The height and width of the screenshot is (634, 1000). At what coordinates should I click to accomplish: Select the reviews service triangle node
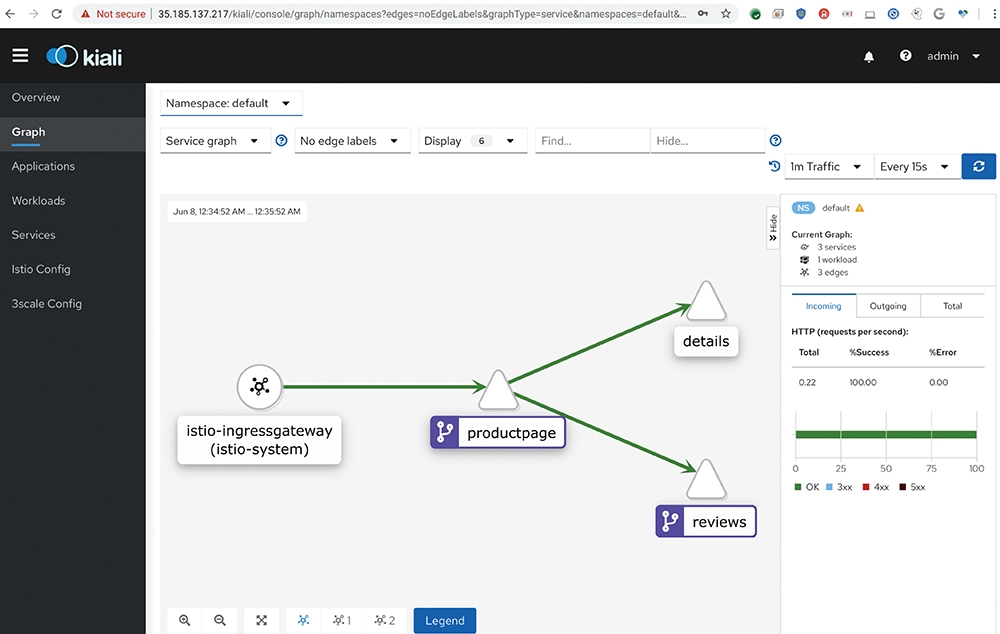pyautogui.click(x=707, y=480)
